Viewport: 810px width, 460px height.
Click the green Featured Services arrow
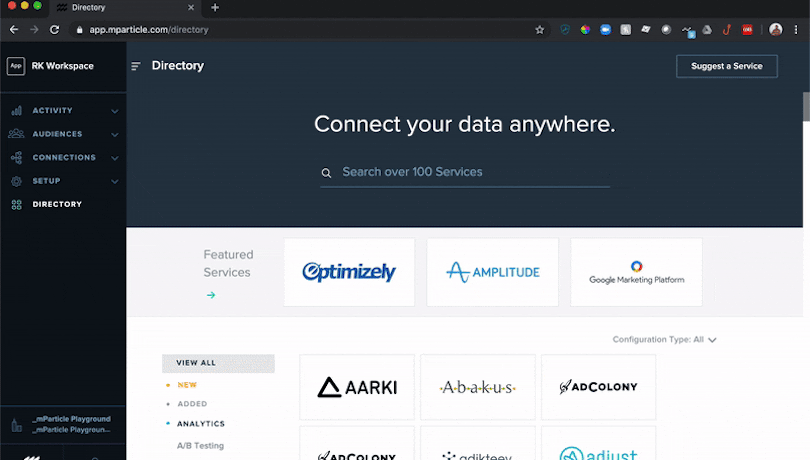(x=211, y=295)
